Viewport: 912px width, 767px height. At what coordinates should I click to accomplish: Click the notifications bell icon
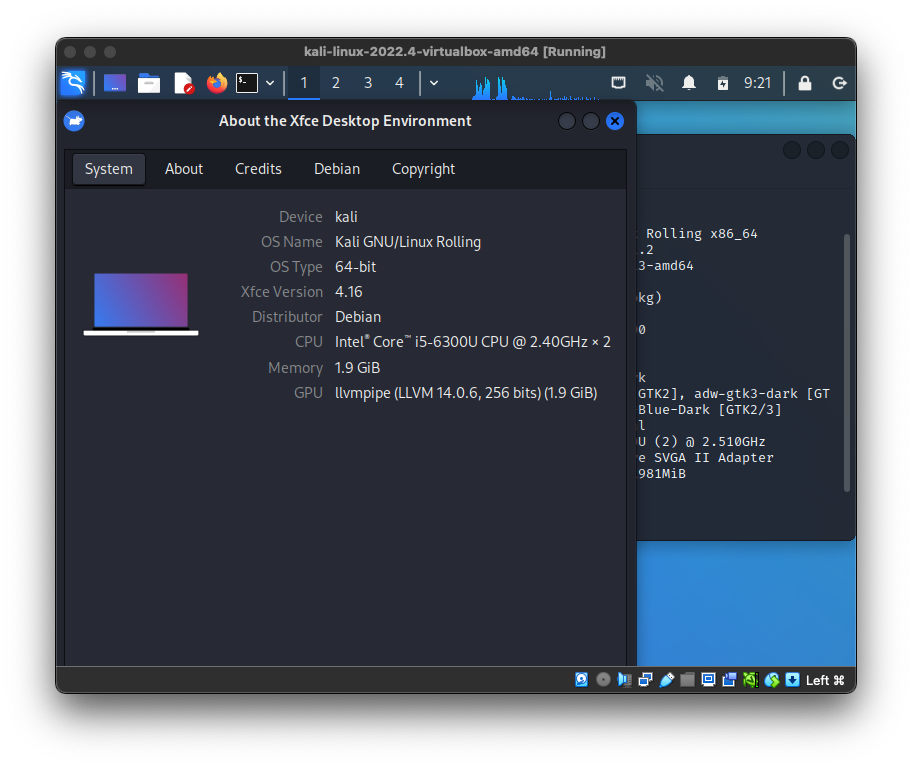coord(689,83)
